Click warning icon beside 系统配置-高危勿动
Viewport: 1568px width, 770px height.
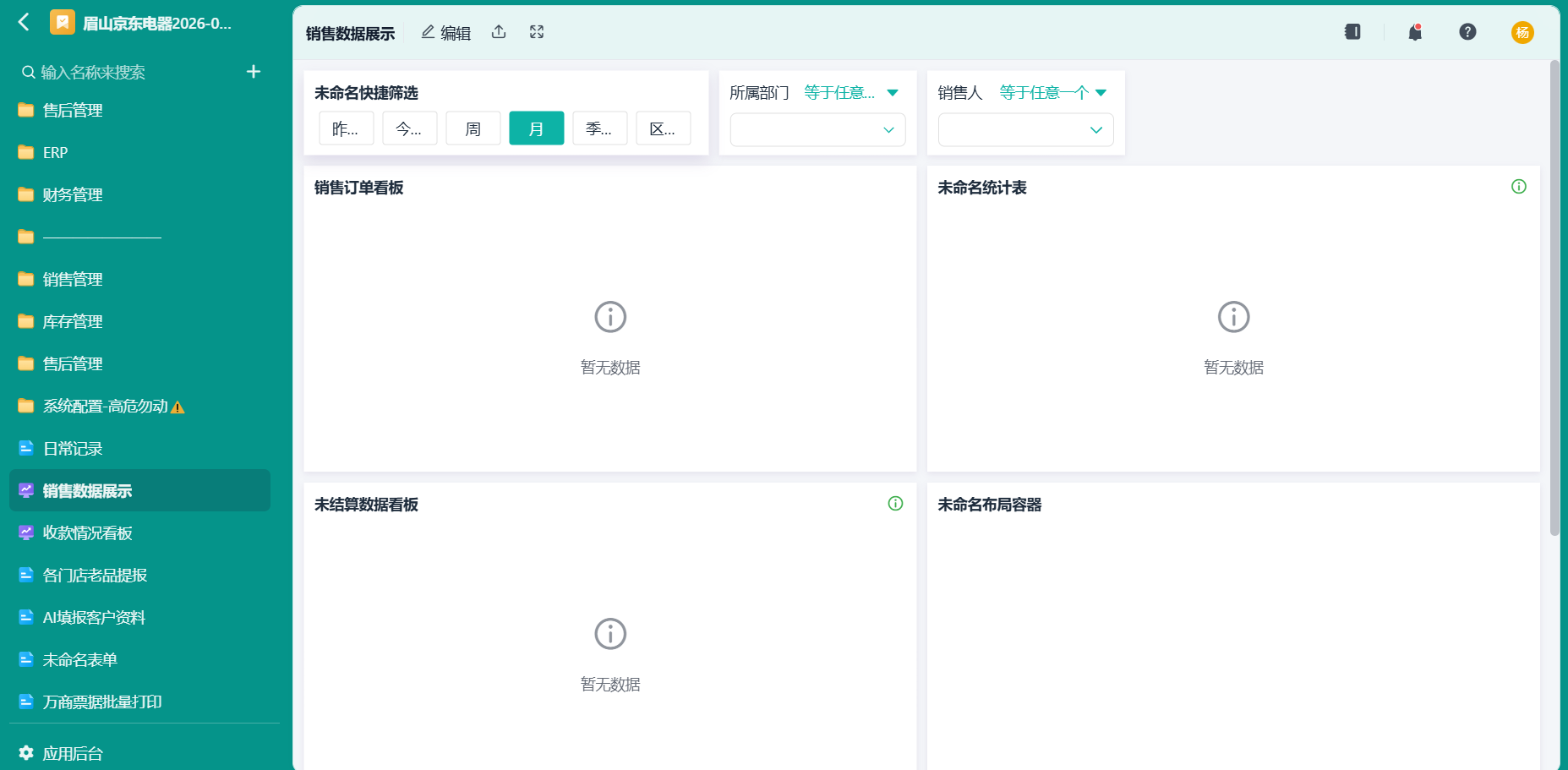(178, 407)
